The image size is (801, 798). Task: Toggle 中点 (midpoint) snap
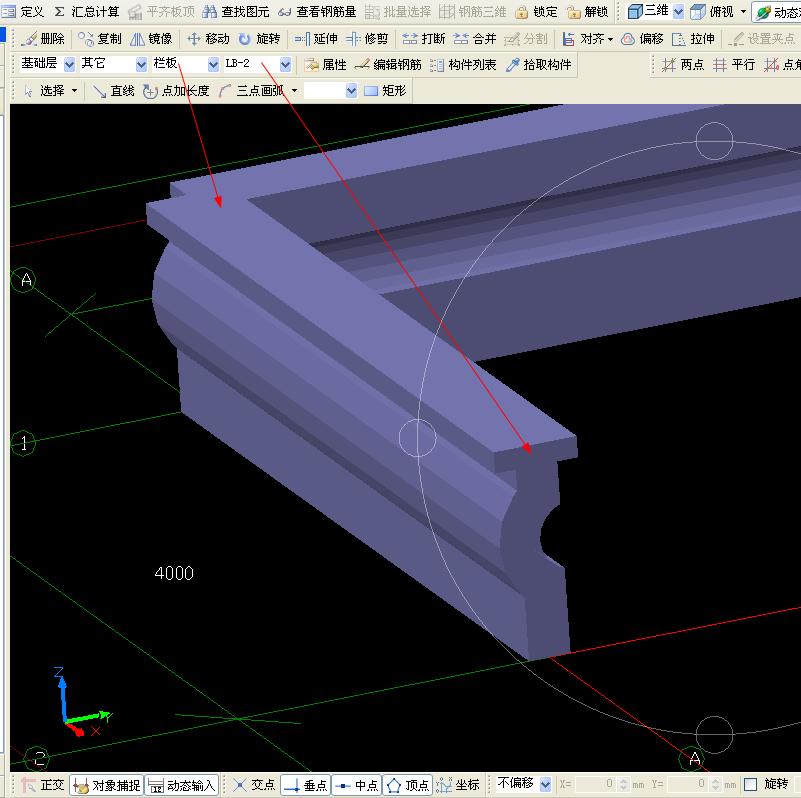coord(356,785)
